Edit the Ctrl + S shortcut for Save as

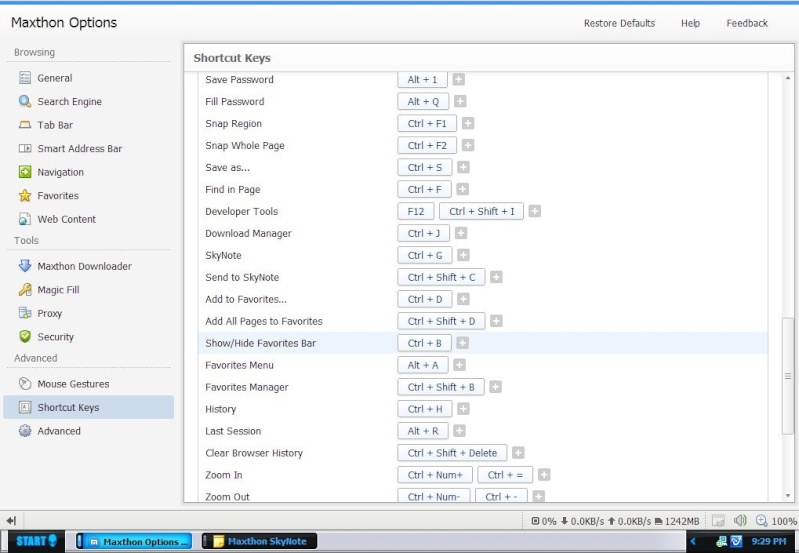pyautogui.click(x=424, y=167)
